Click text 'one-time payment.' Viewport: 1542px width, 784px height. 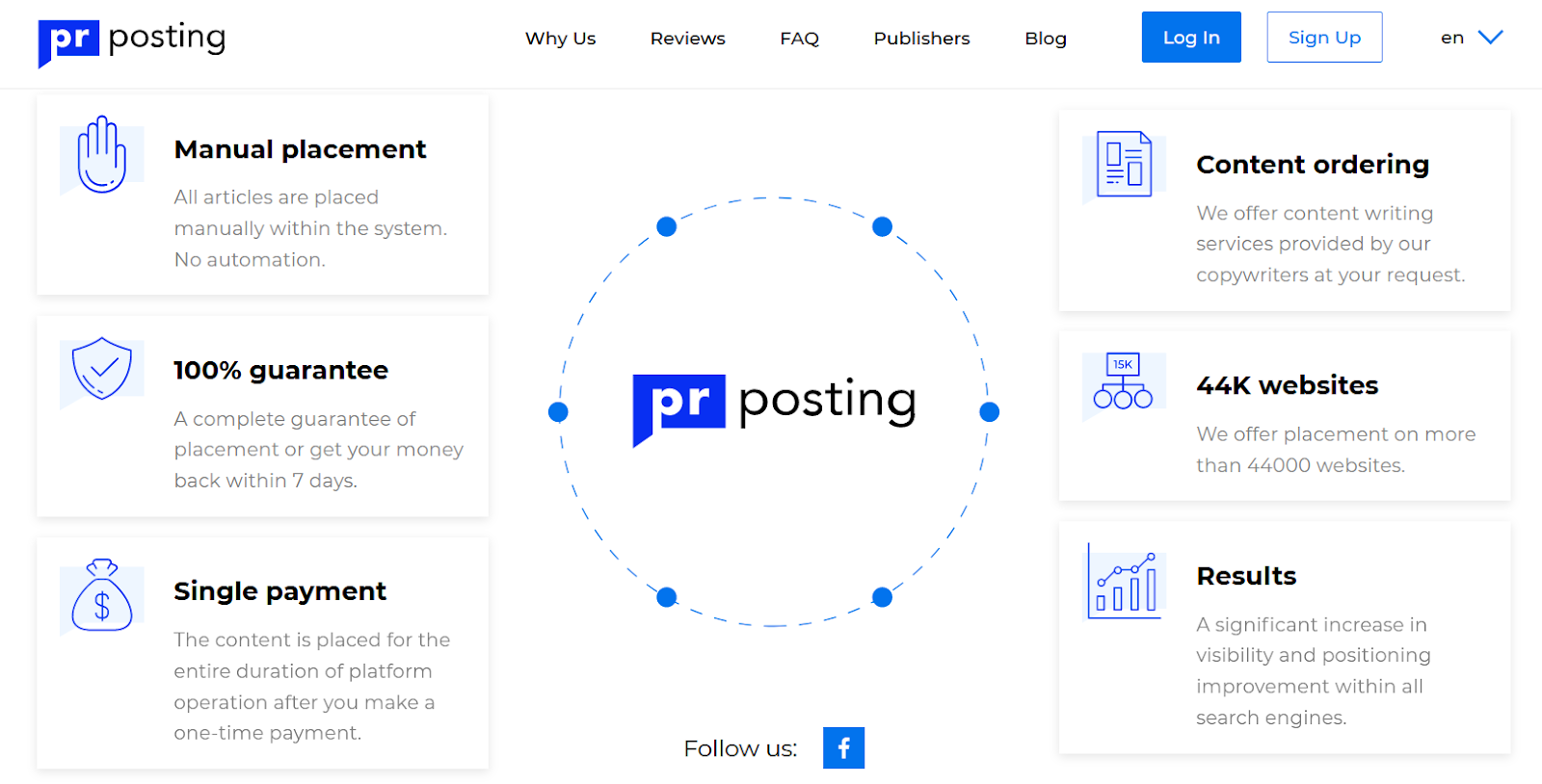coord(268,733)
